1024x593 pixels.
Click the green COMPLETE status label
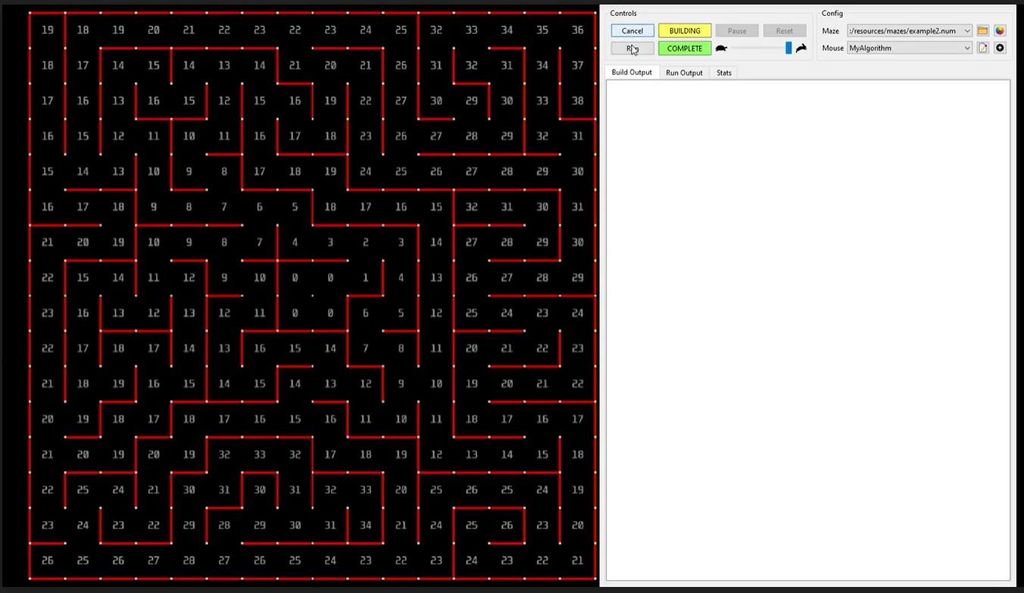(x=684, y=48)
